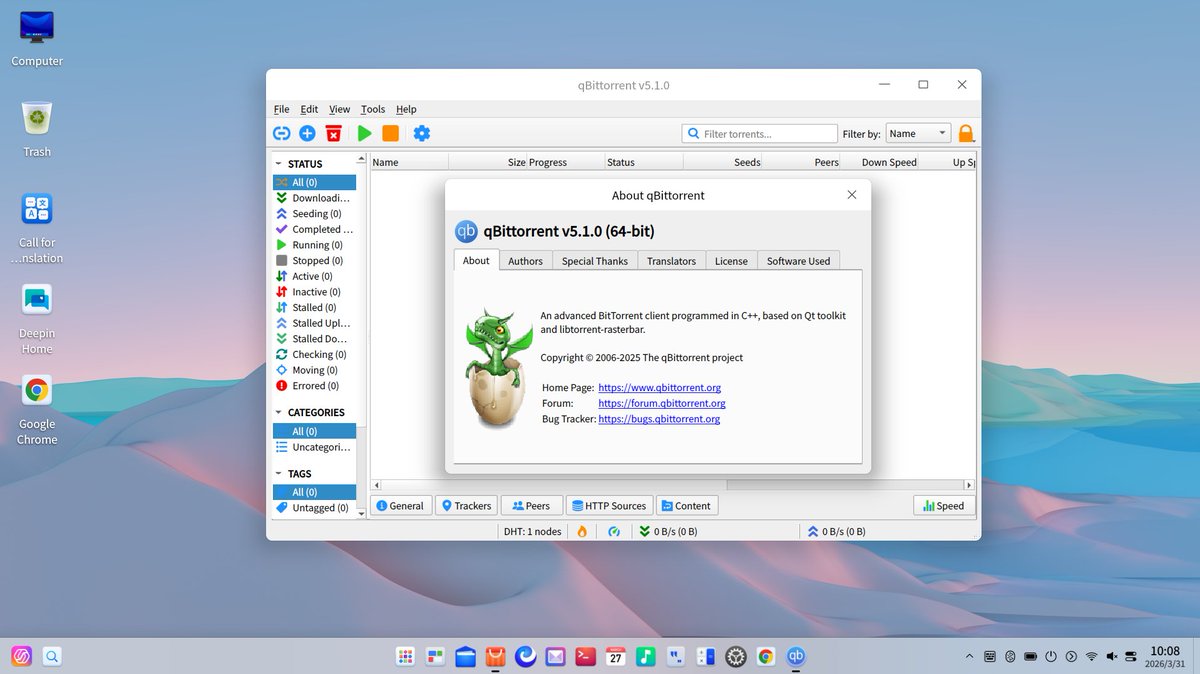The image size is (1200, 674).
Task: Expand the system tray hidden icons arrow
Action: pyautogui.click(x=968, y=657)
